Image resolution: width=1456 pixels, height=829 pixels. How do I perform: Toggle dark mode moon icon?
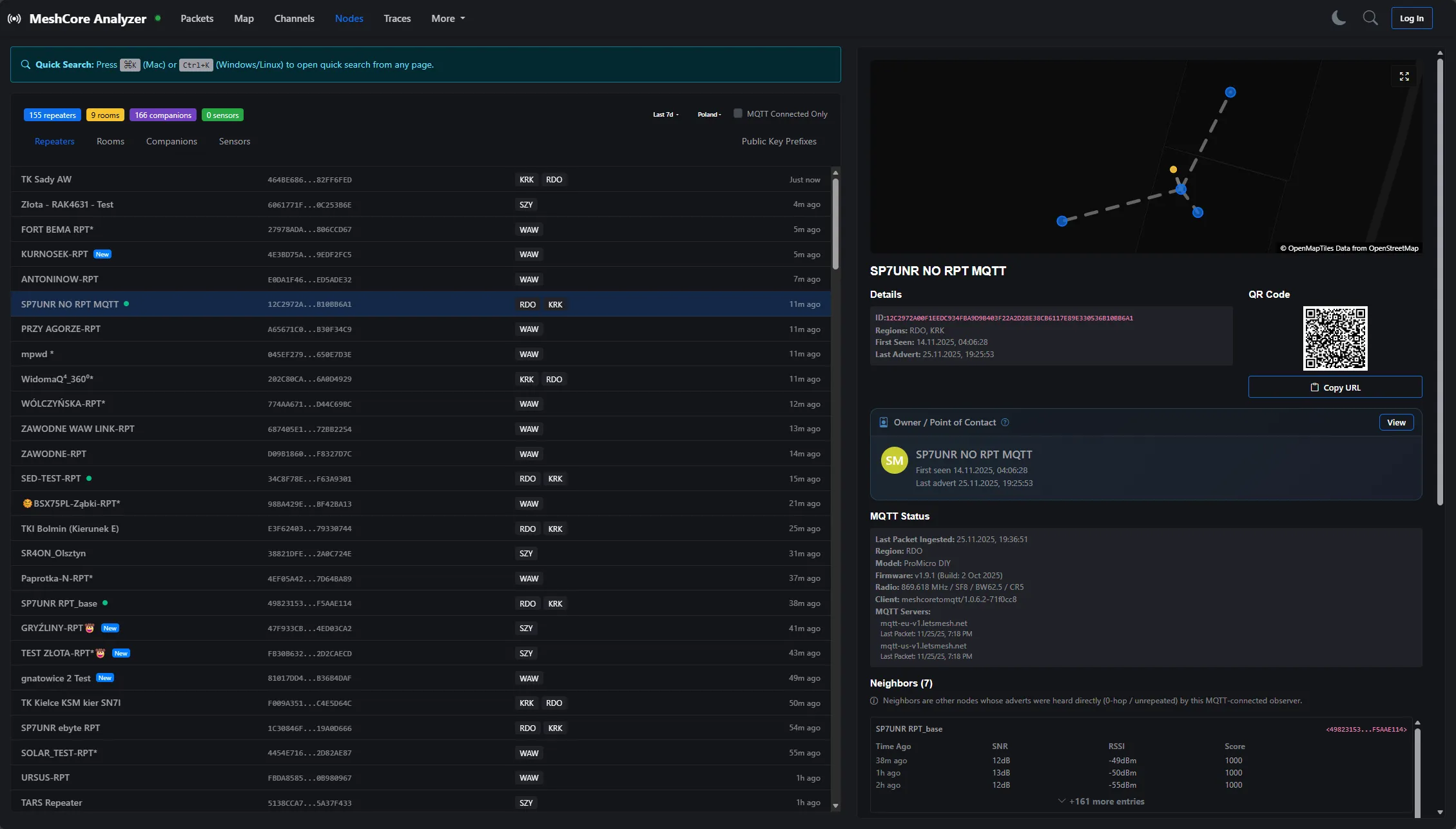coord(1339,18)
